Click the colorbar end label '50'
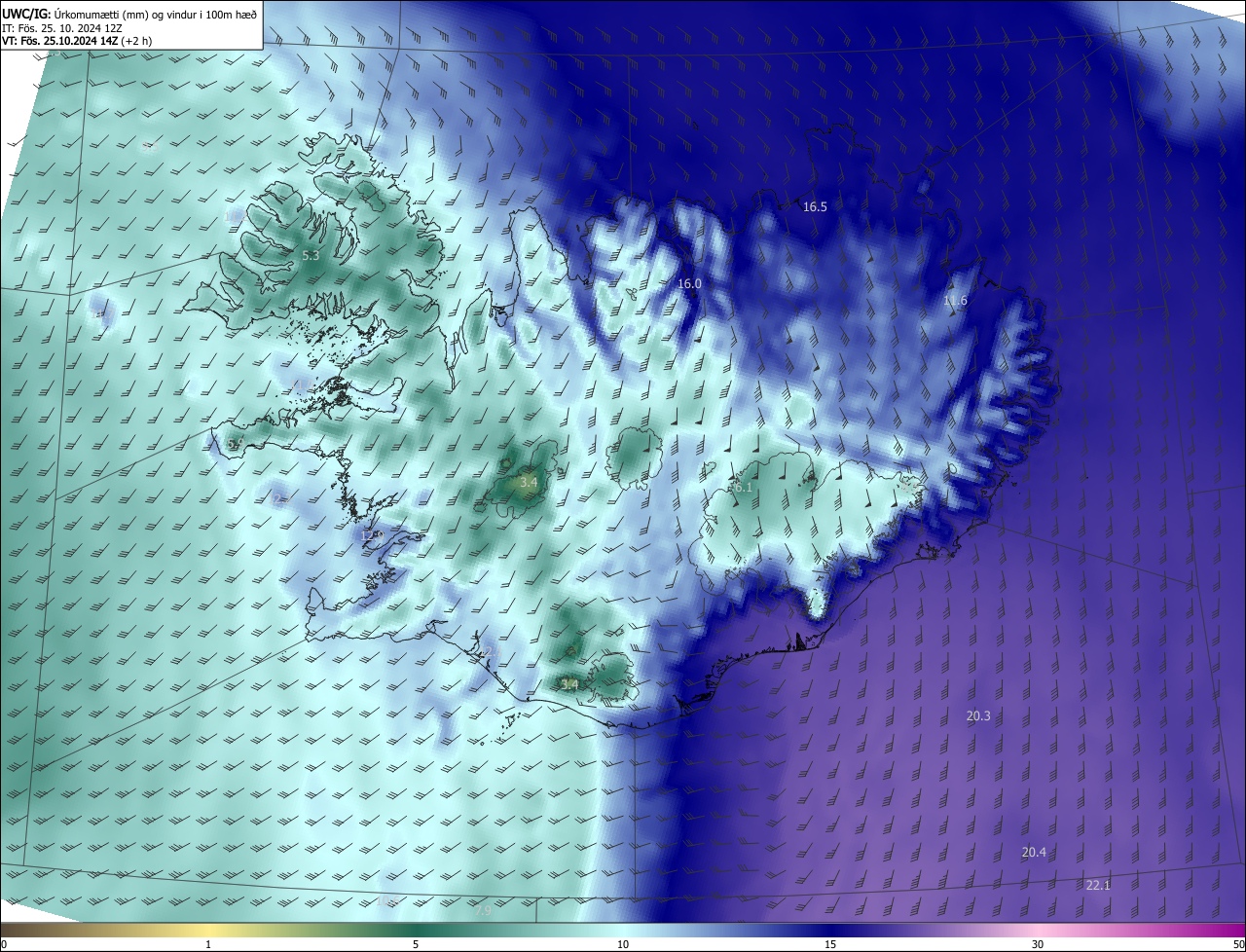This screenshot has width=1246, height=952. click(1238, 944)
